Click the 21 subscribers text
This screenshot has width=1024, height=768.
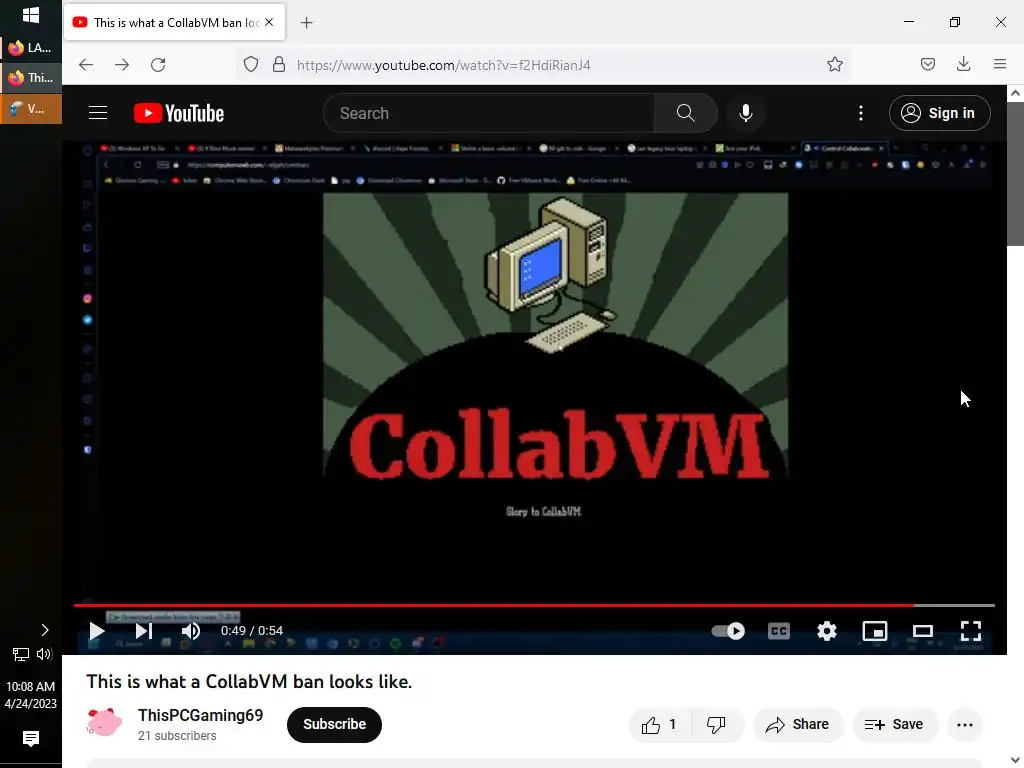click(x=177, y=736)
